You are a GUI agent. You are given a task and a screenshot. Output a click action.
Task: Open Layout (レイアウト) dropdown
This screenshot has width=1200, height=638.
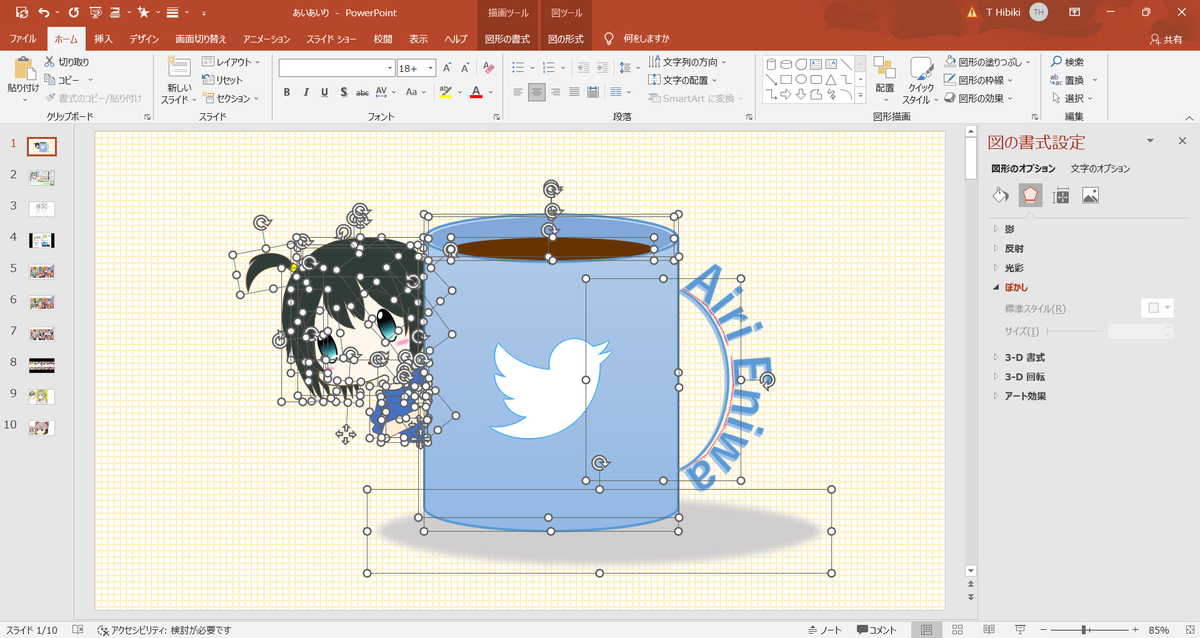click(x=231, y=62)
